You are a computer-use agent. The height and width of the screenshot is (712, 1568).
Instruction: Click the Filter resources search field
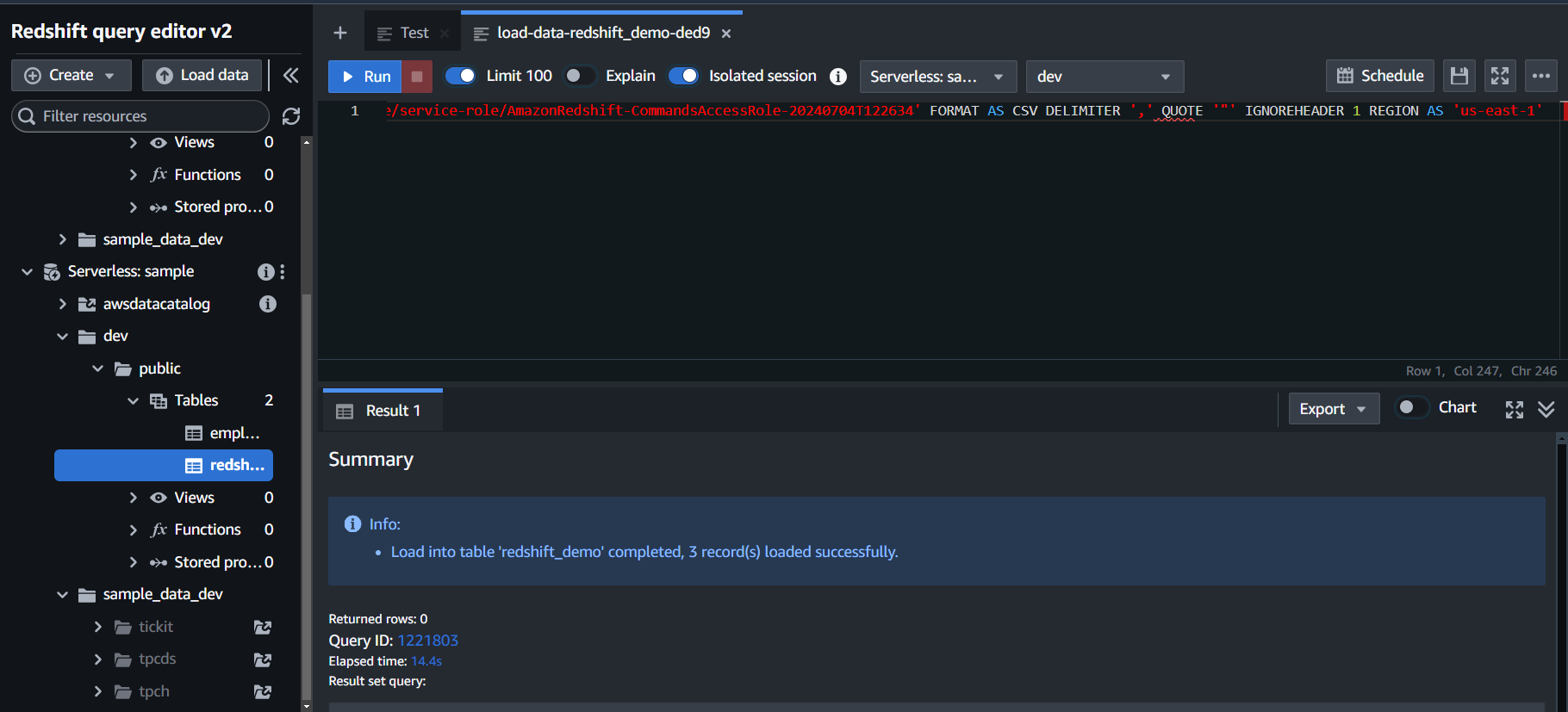140,116
